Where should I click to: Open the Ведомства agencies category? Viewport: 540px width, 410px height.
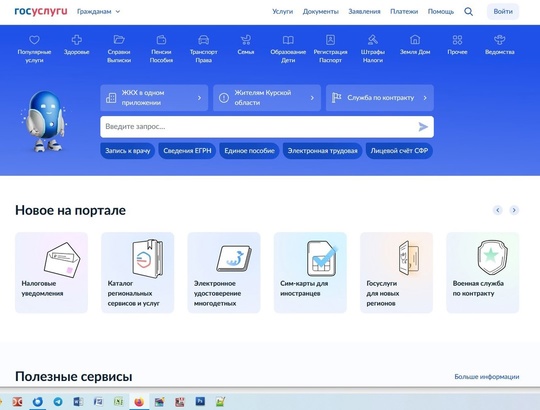point(500,45)
